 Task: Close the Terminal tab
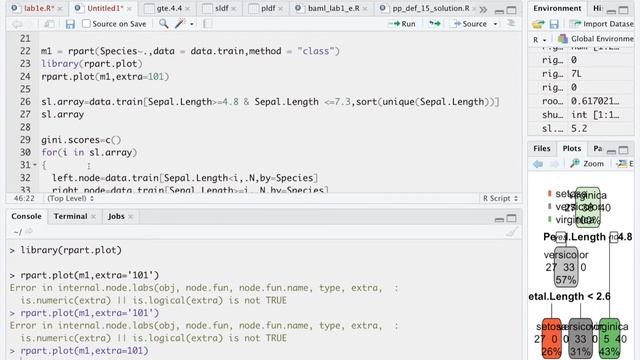click(93, 216)
